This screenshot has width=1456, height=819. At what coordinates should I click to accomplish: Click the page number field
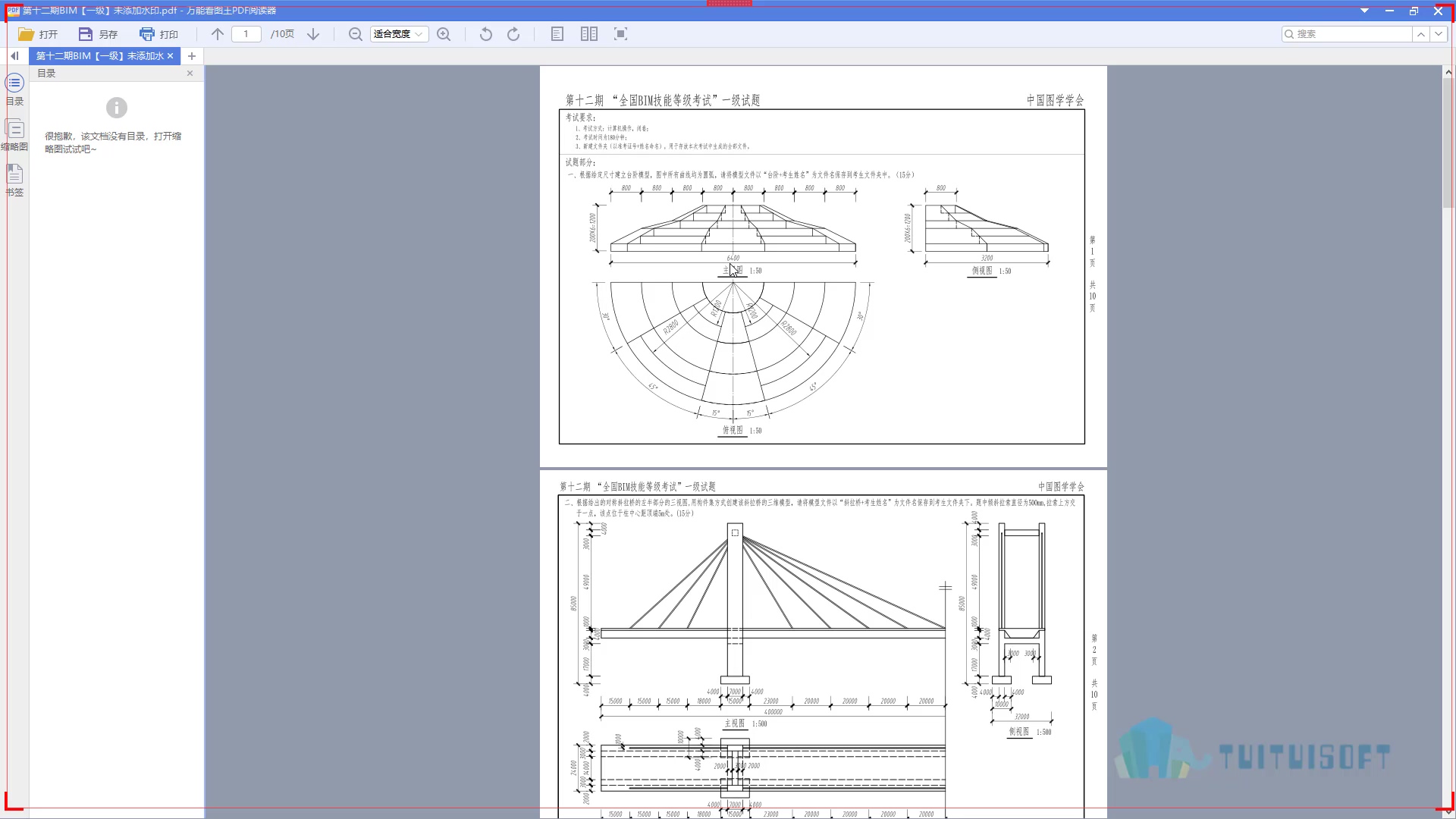pyautogui.click(x=246, y=34)
